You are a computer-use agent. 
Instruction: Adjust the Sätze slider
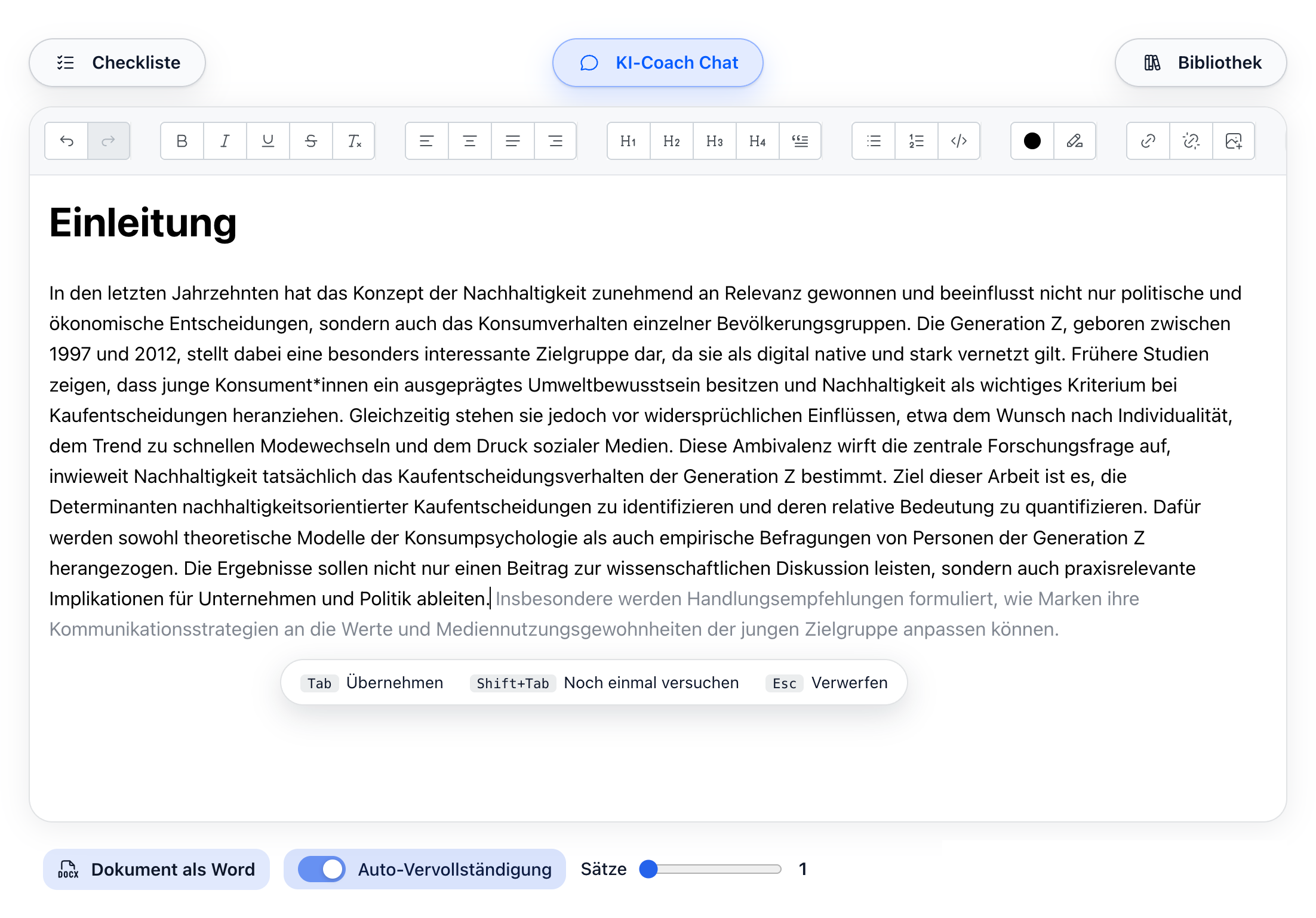(x=648, y=870)
